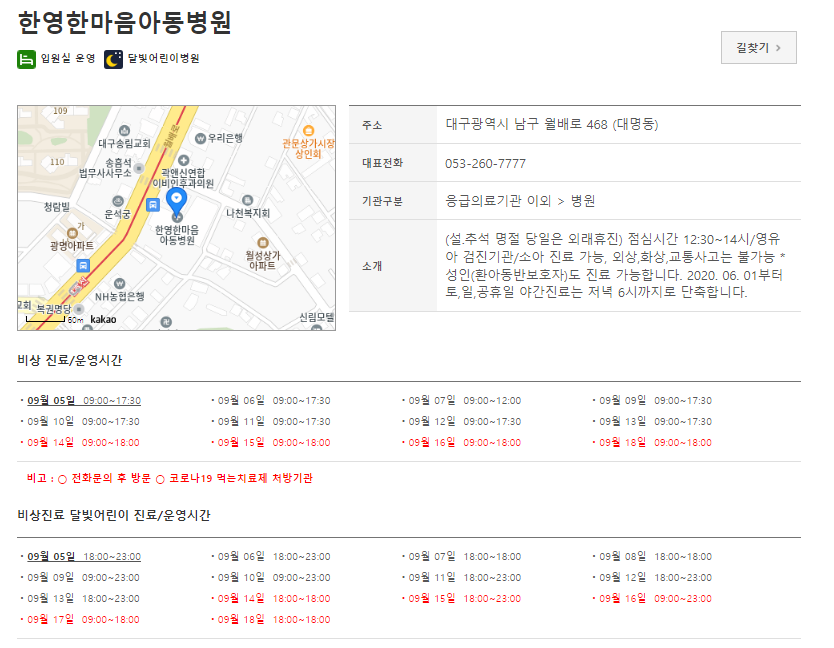Click the 나천복지회 map marker
834x648 pixels.
[247, 200]
